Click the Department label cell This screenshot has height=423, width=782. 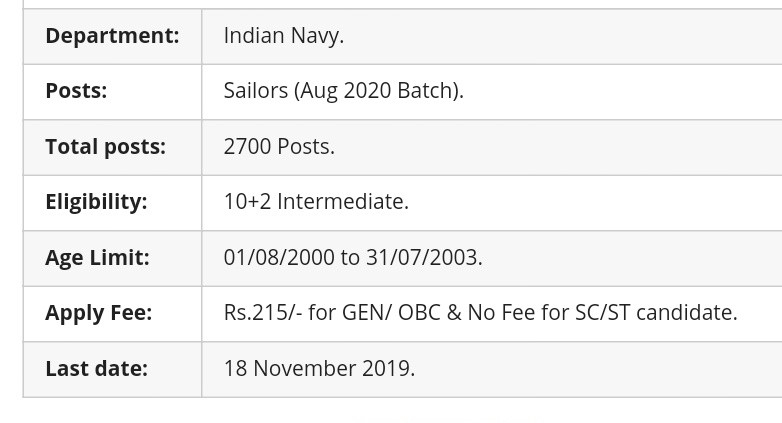click(x=112, y=36)
